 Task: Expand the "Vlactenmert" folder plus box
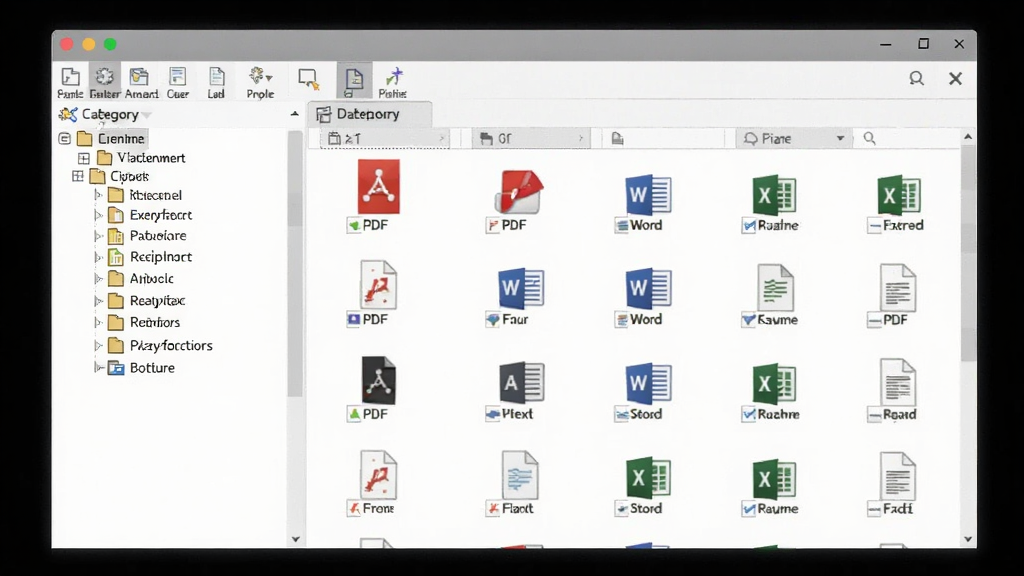tap(84, 158)
